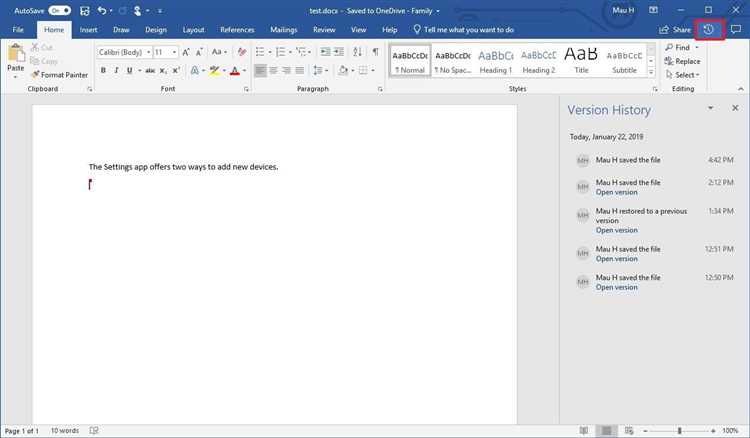Screen dimensions: 750x438
Task: Toggle Show/Hide paragraph marks
Action: point(375,52)
